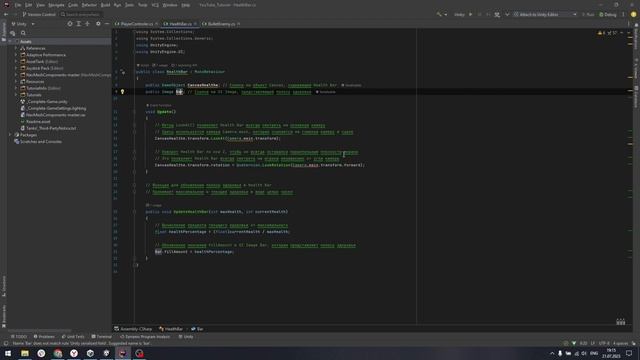The width and height of the screenshot is (640, 360).
Task: Open the Explorer panel settings gear
Action: (98, 24)
